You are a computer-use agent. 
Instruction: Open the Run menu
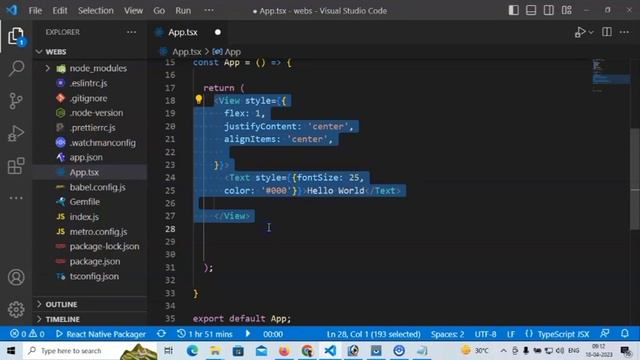pos(183,11)
